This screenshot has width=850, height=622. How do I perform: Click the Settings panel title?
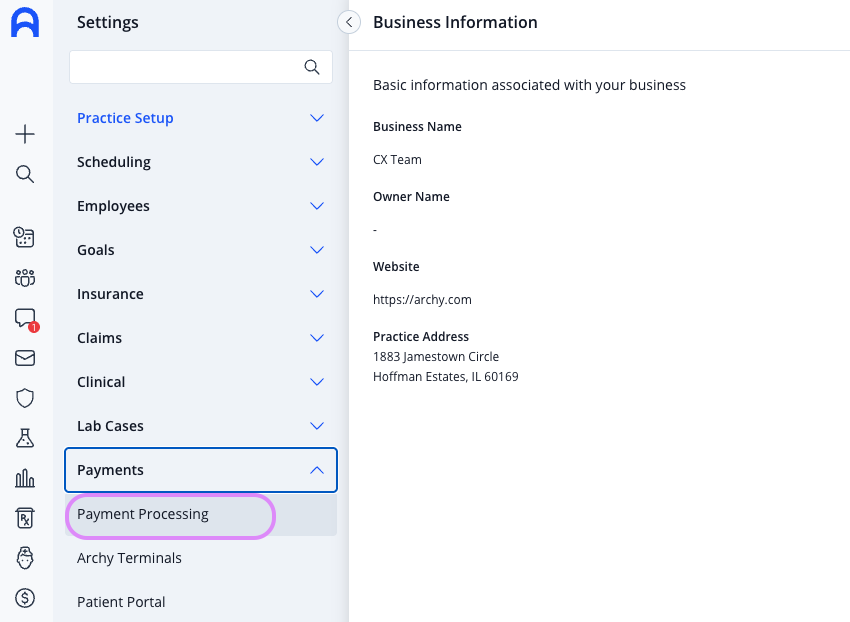107,22
